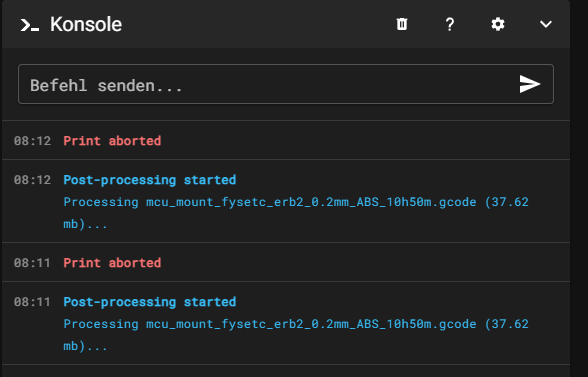Viewport: 588px width, 377px height.
Task: Click the terminal prompt icon beside Konsole
Action: pyautogui.click(x=30, y=25)
